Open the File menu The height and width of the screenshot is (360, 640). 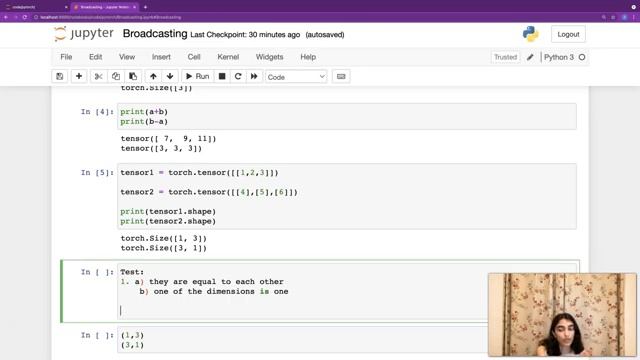(x=66, y=57)
